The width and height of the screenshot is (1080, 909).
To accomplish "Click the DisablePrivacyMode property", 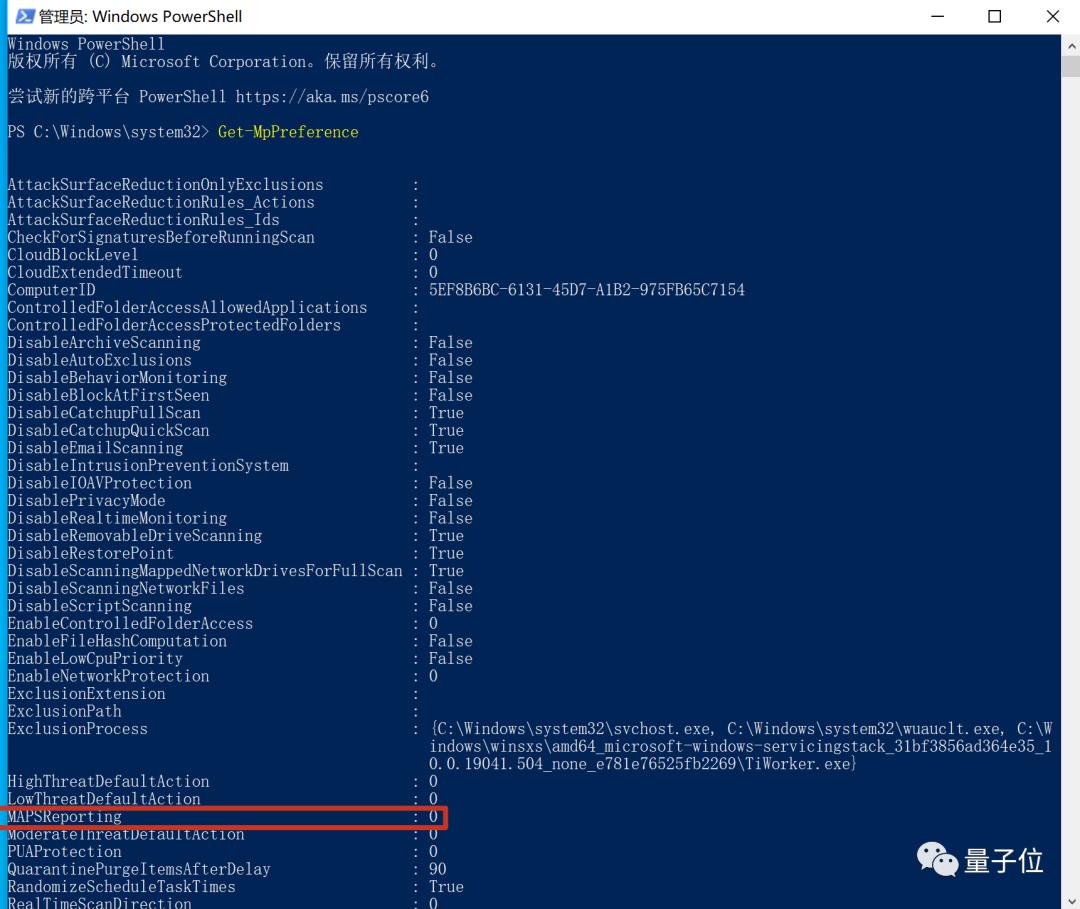I will click(x=86, y=501).
